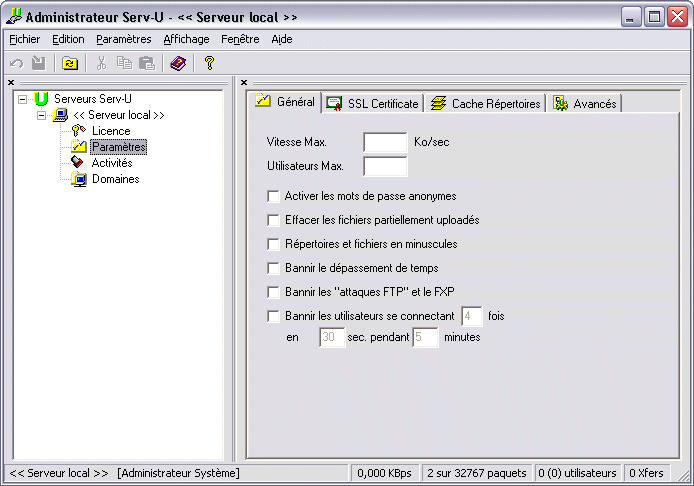Select the Général tab
This screenshot has width=694, height=486.
[285, 102]
